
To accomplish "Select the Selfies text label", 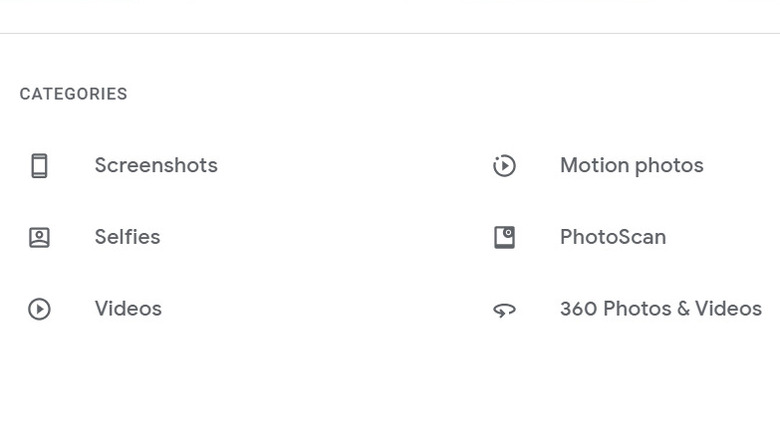I will coord(127,238).
